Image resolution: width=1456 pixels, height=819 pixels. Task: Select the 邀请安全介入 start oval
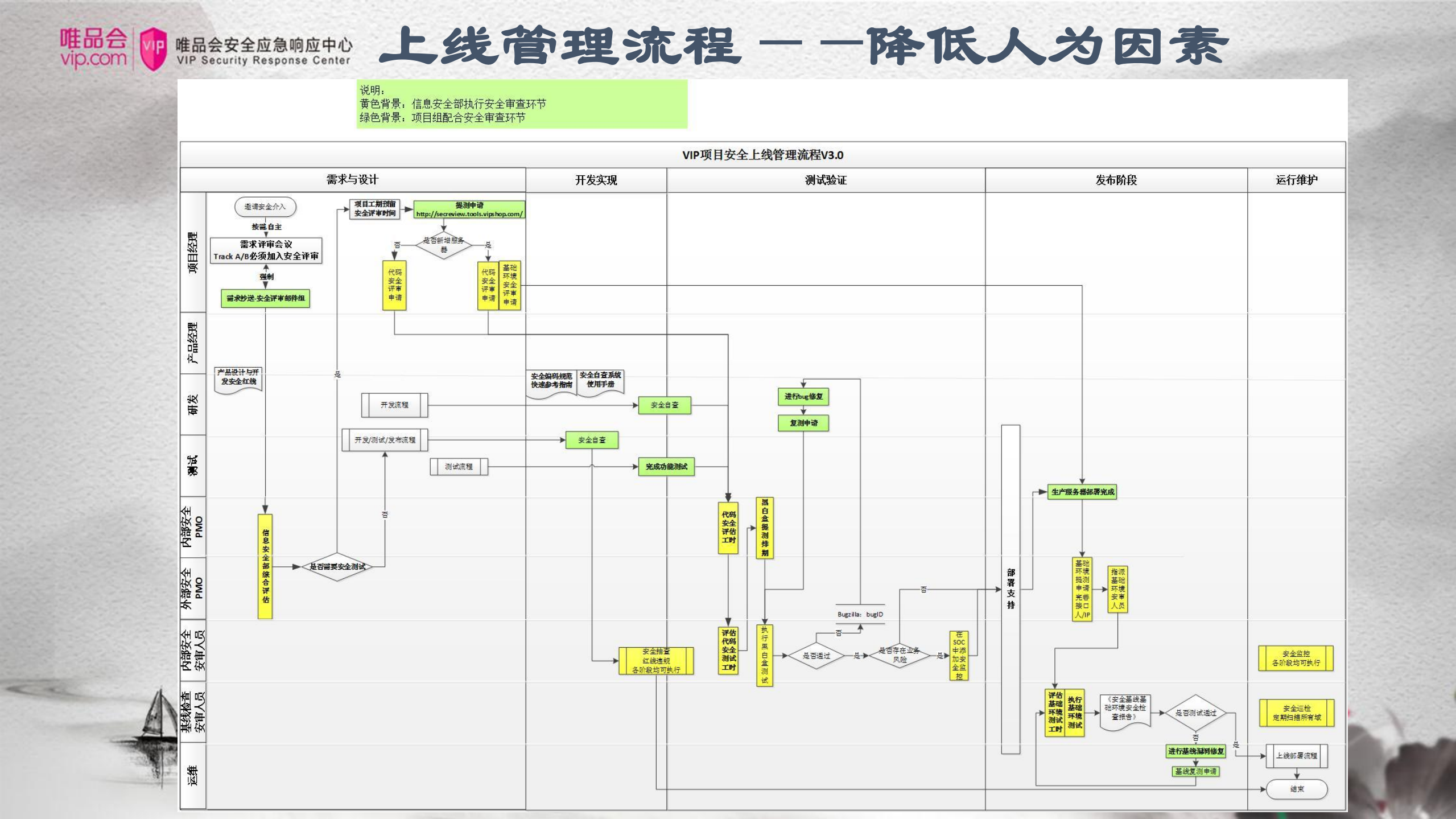pos(265,207)
